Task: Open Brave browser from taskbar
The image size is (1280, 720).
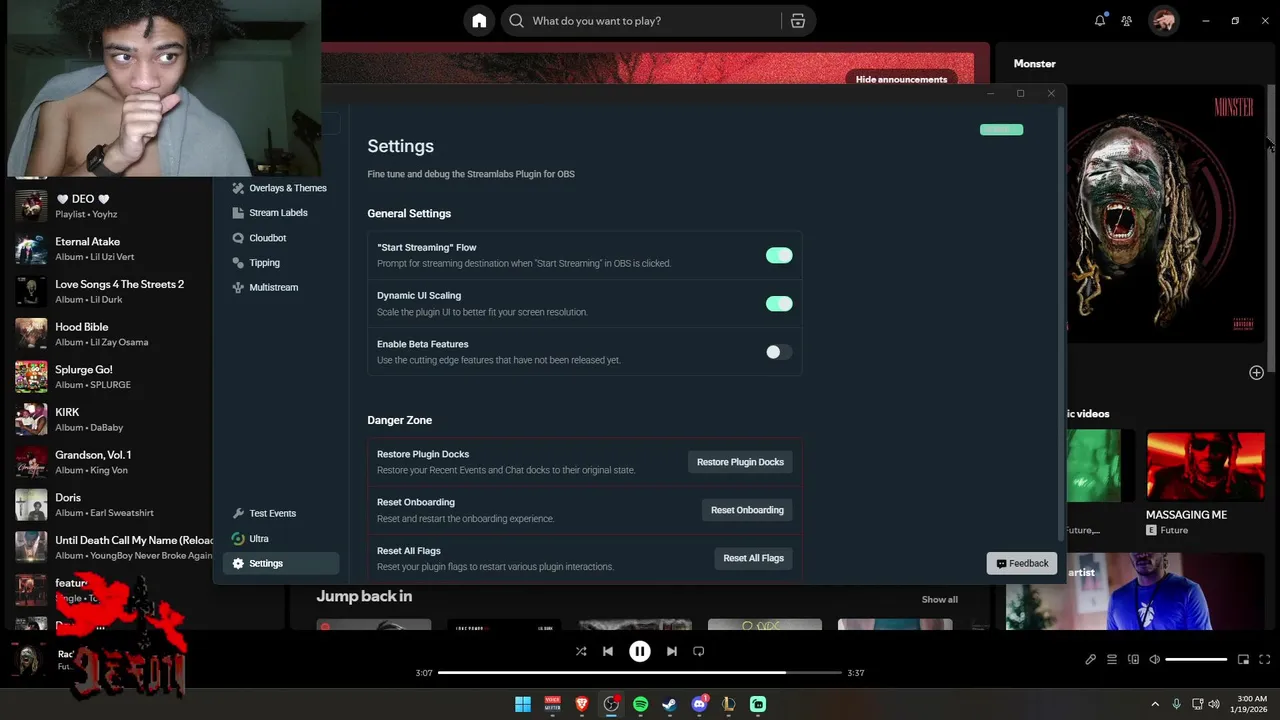Action: (582, 704)
